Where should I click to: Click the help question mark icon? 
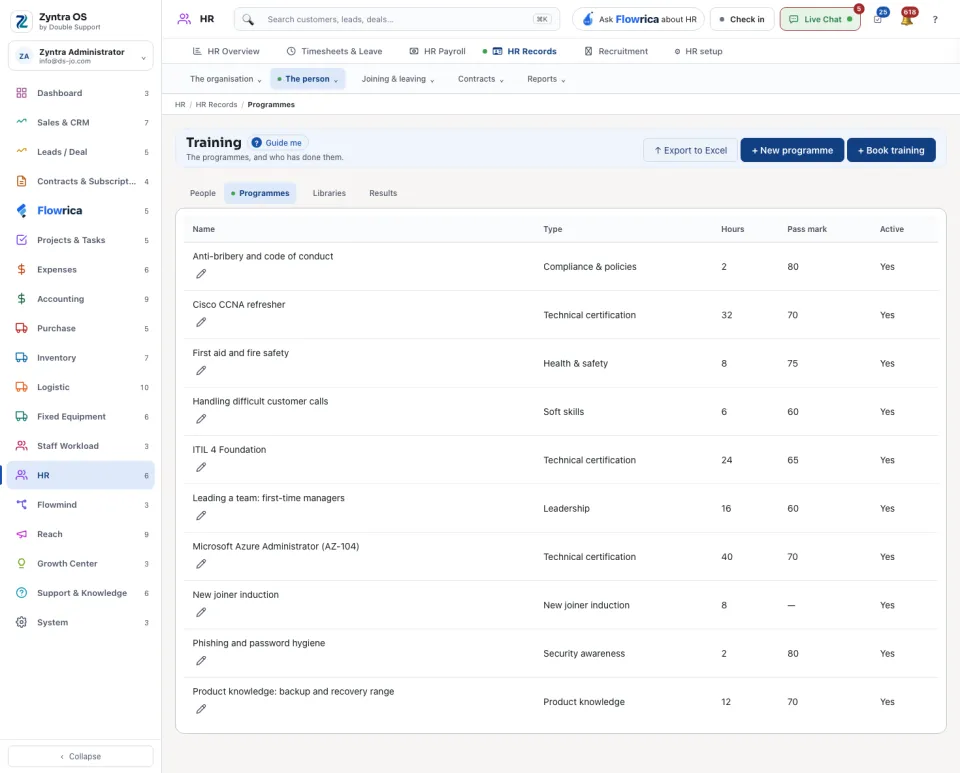pyautogui.click(x=935, y=20)
